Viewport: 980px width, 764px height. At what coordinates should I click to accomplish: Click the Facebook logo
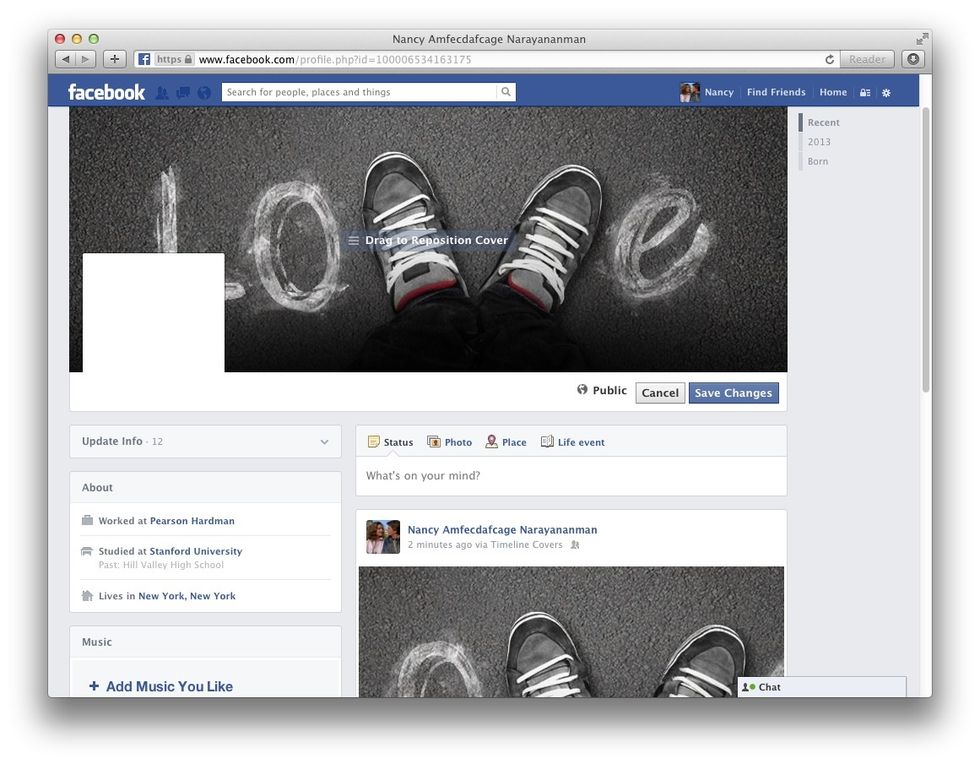coord(106,92)
